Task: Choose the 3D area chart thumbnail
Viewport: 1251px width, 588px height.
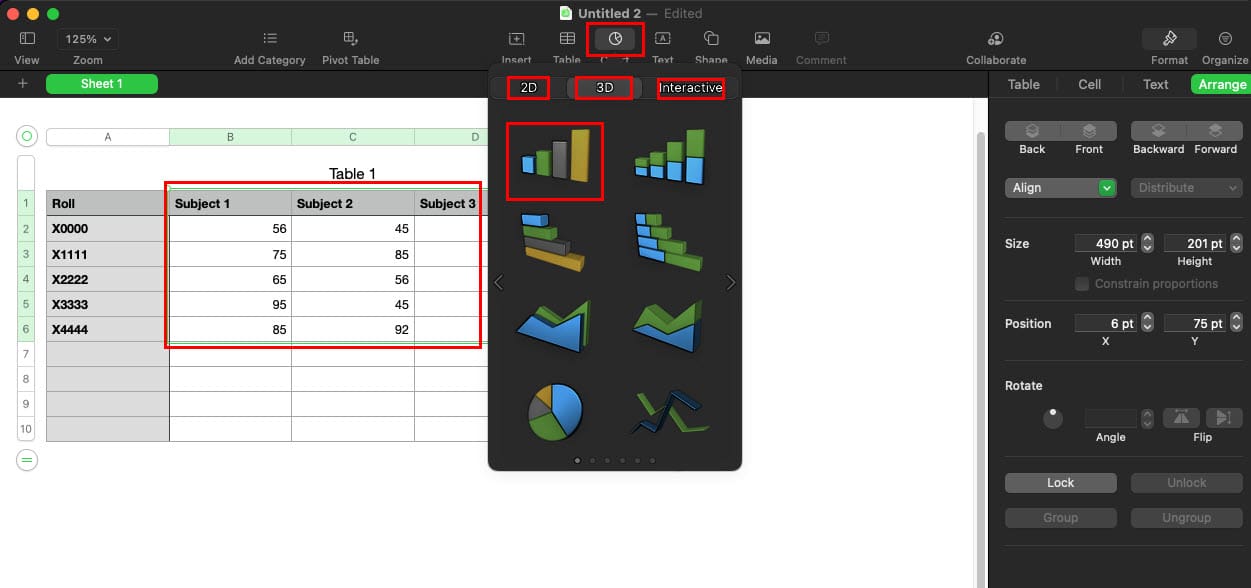Action: coord(555,326)
